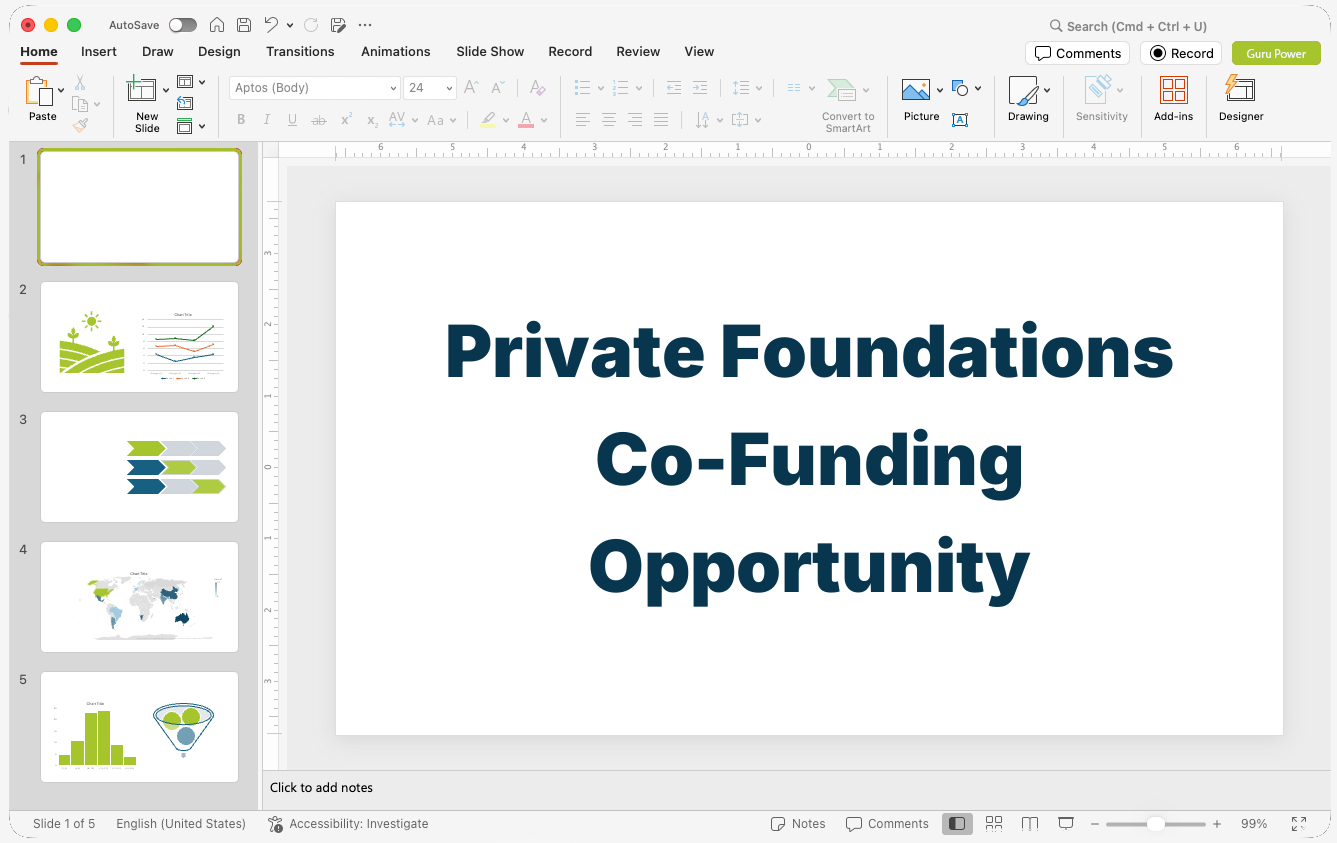Apply the red font color
The image size is (1337, 843).
tap(526, 120)
